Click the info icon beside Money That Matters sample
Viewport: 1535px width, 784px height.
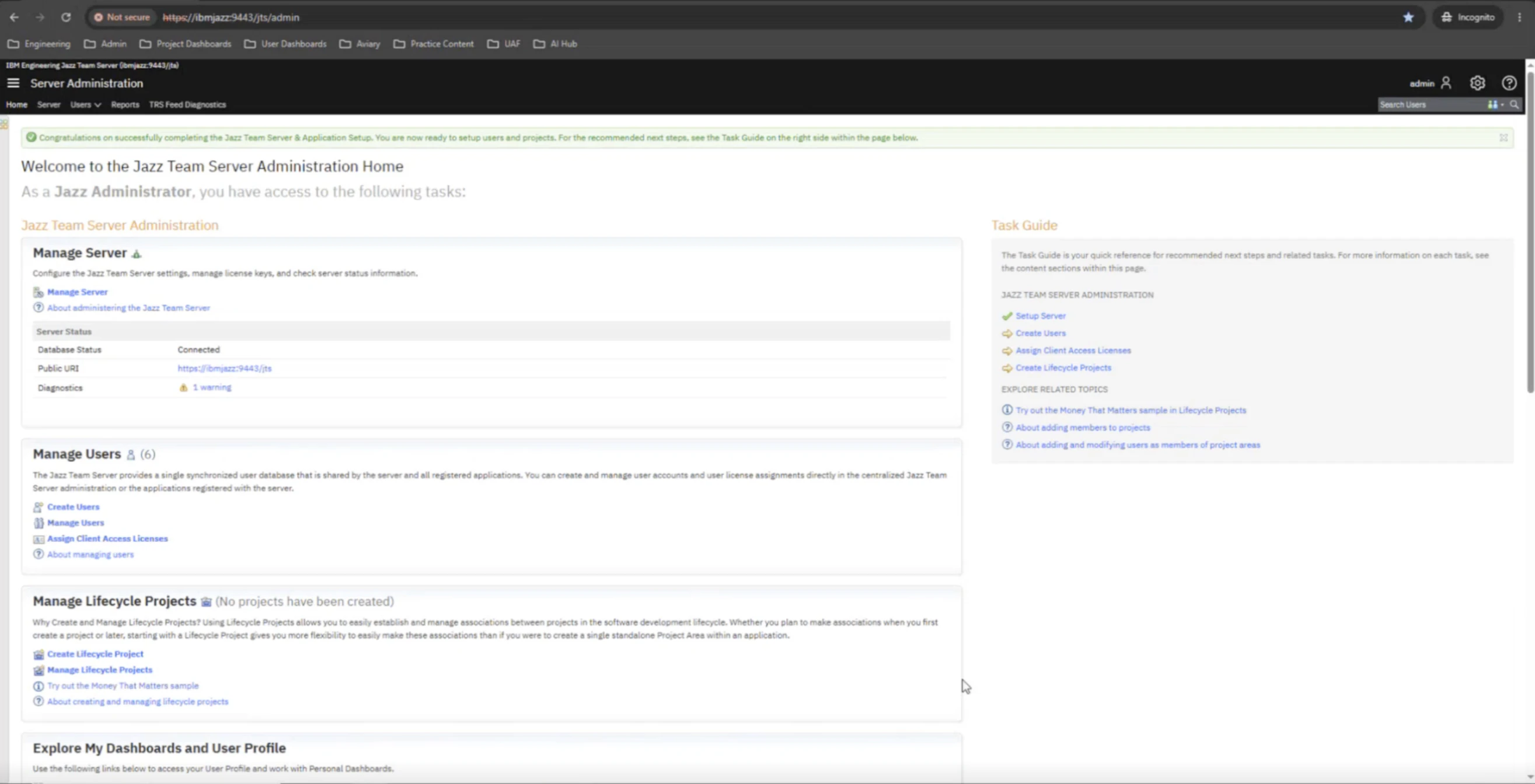click(38, 685)
